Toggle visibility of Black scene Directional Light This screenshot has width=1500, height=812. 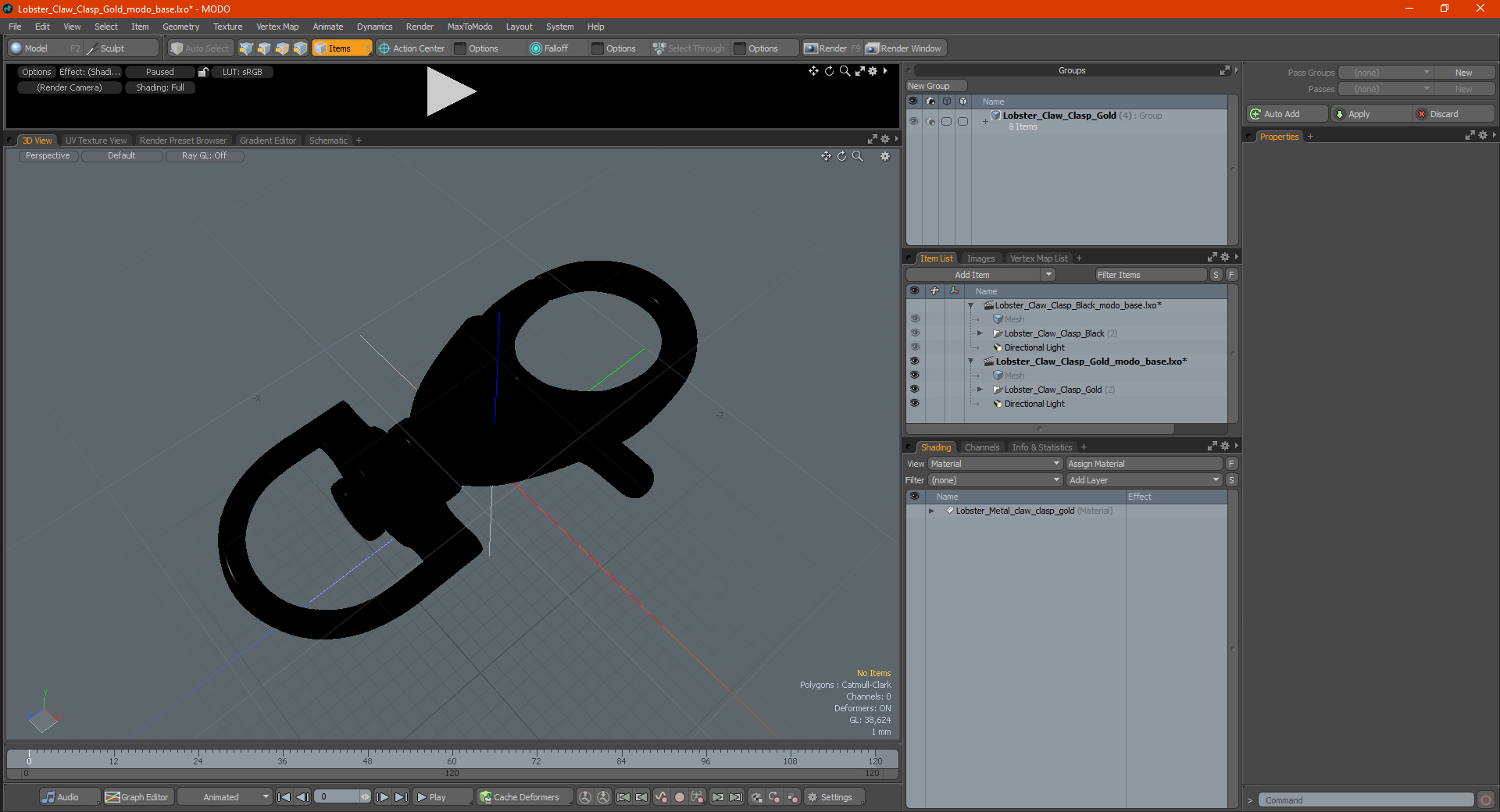pyautogui.click(x=914, y=347)
